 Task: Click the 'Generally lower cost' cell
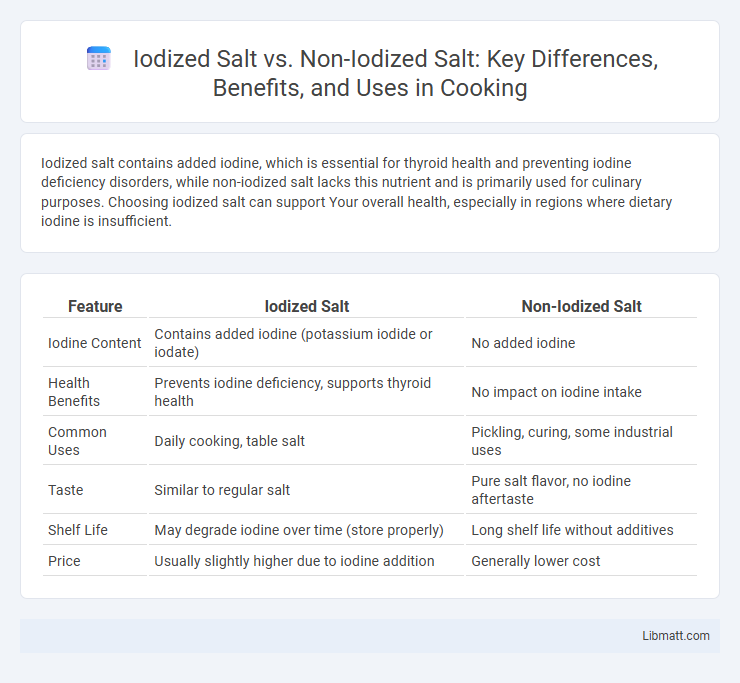[581, 561]
